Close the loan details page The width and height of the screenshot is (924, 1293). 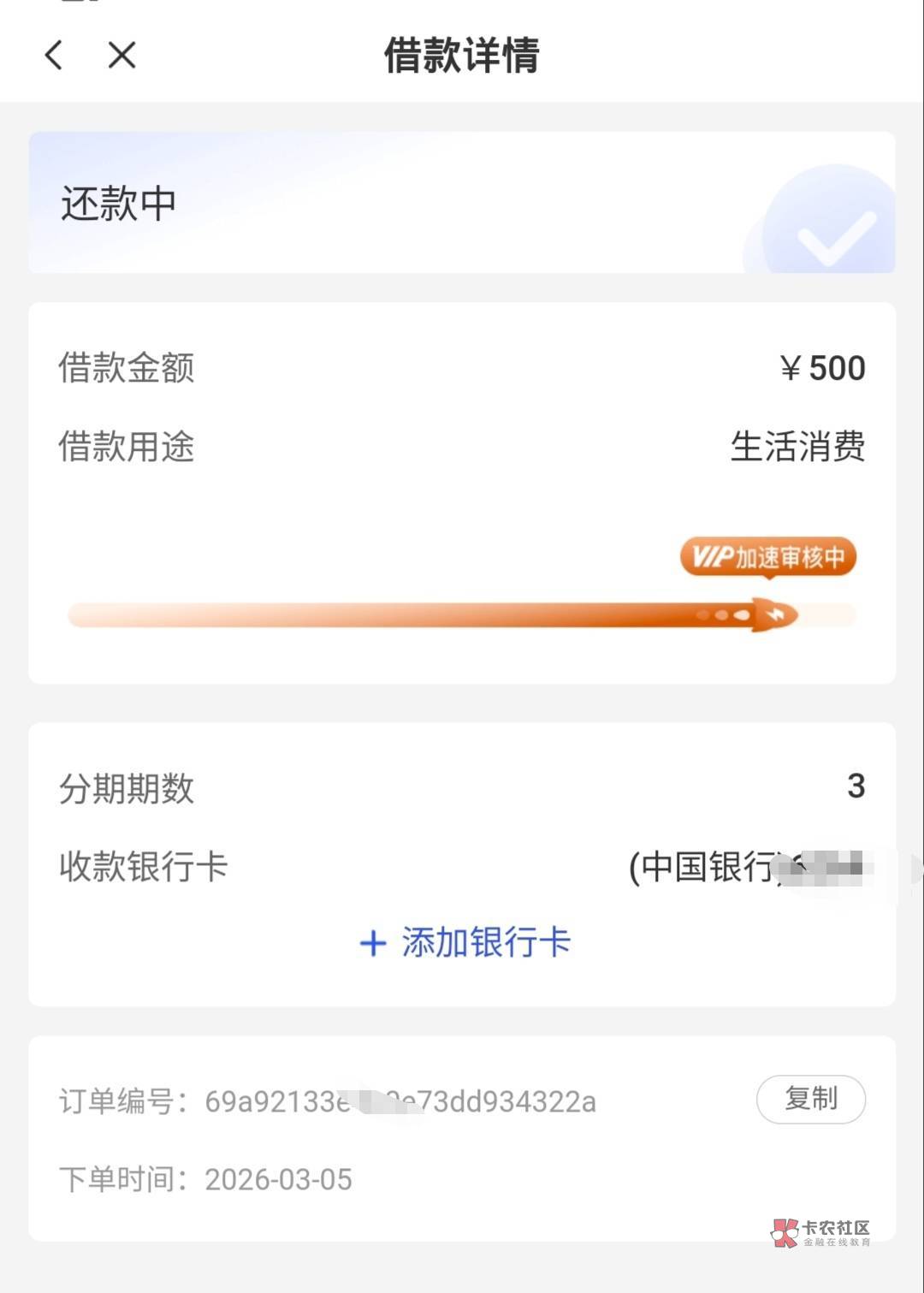[x=121, y=56]
